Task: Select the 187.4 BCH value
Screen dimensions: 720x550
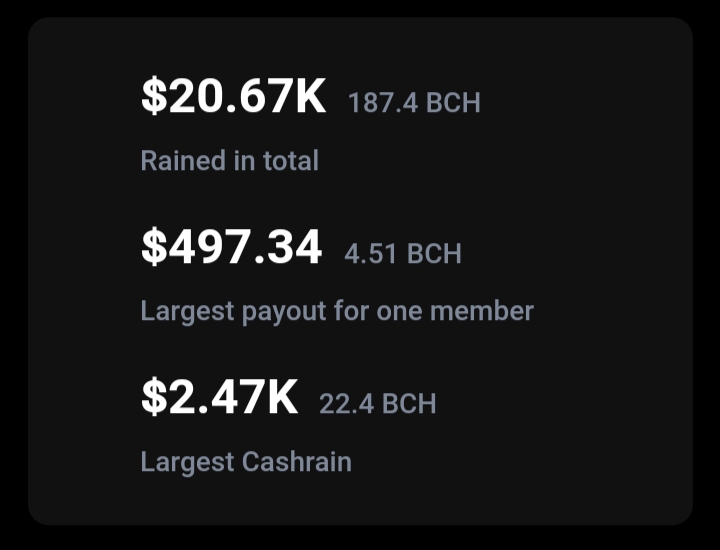Action: 414,102
